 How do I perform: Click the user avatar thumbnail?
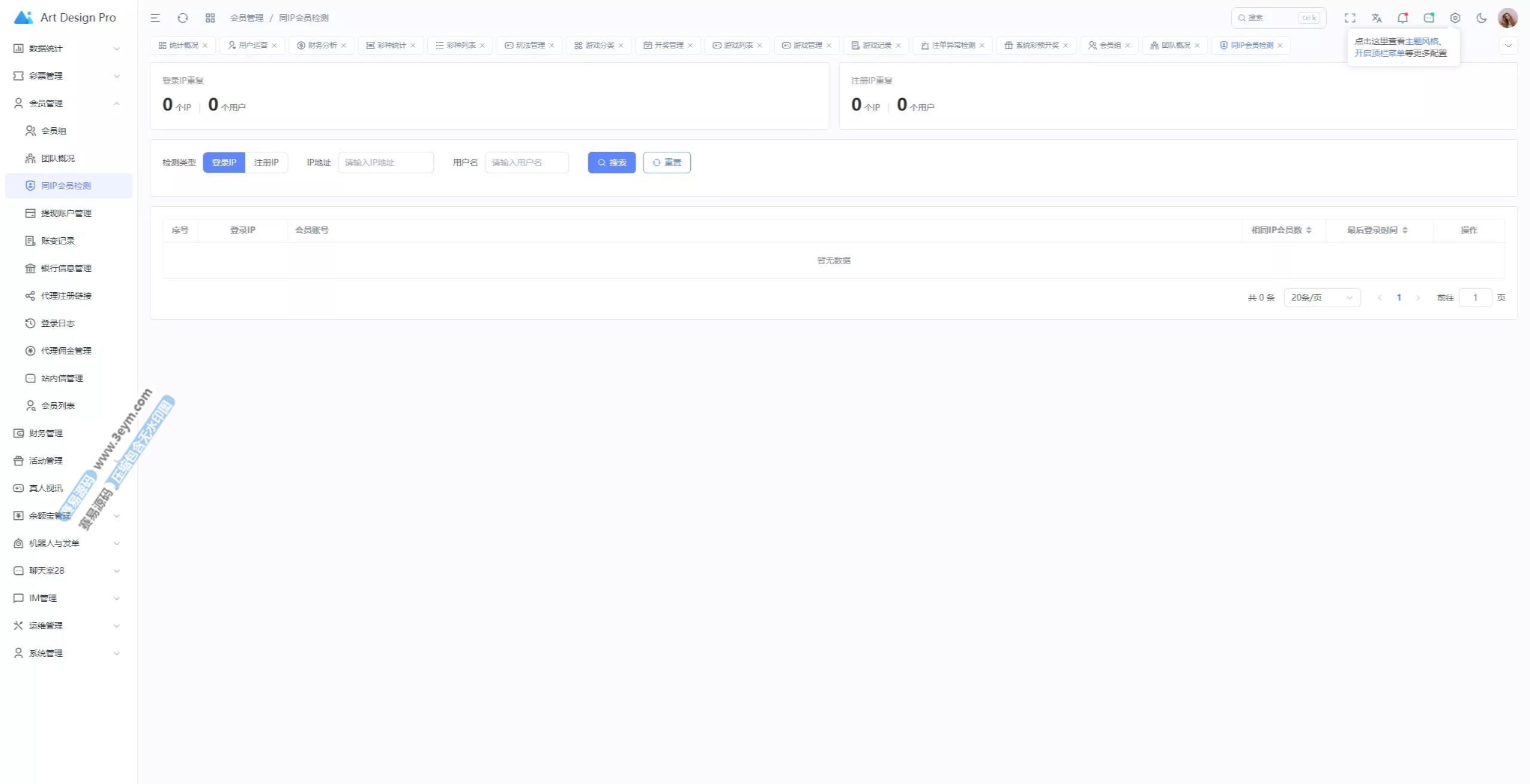coord(1507,18)
